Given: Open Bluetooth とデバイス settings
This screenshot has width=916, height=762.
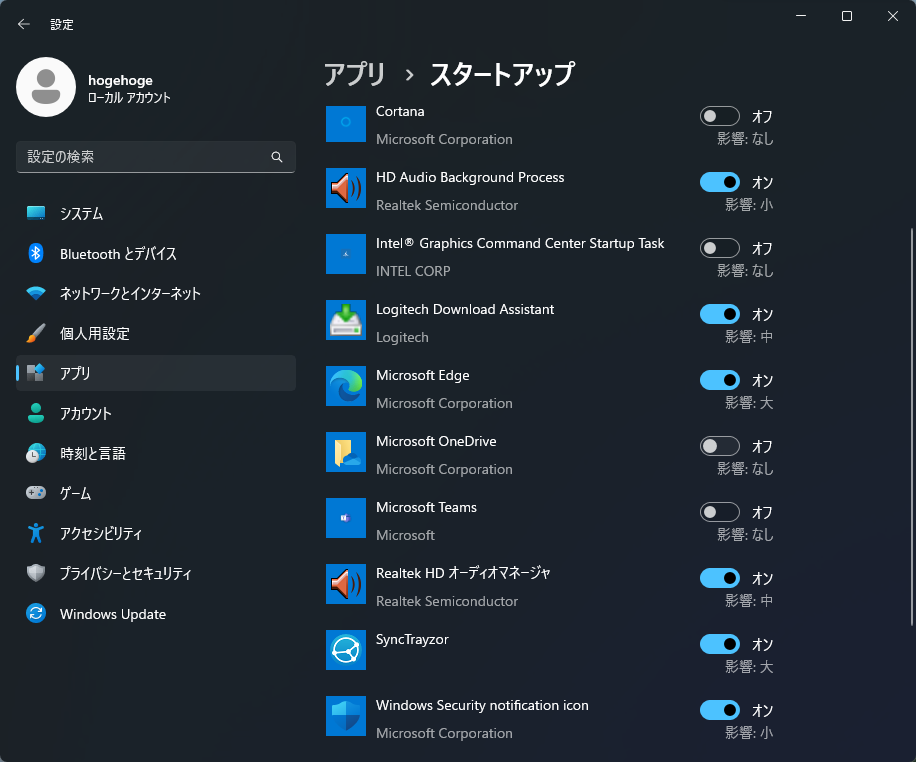Looking at the screenshot, I should coord(118,254).
